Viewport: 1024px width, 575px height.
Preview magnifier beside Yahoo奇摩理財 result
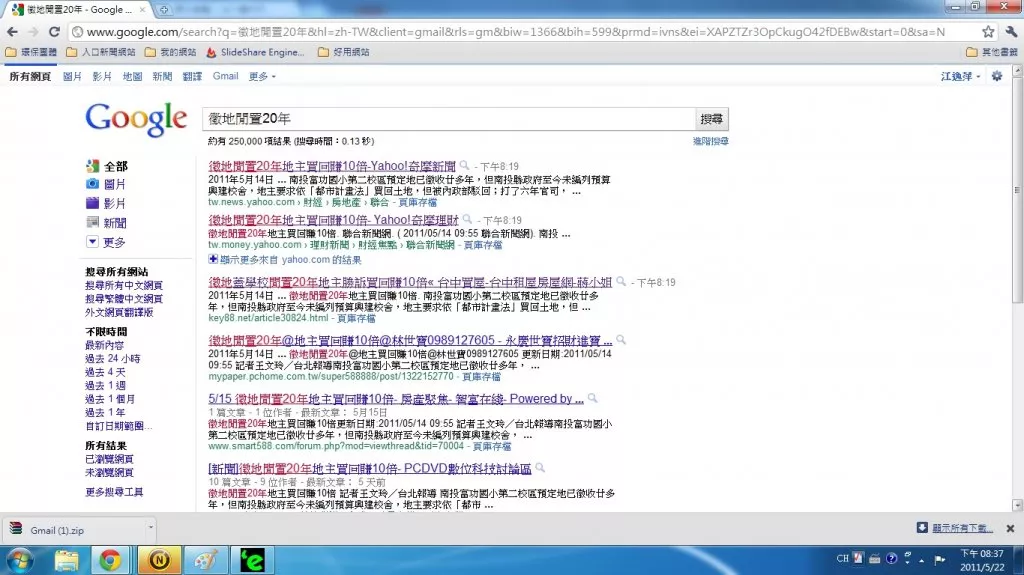click(467, 220)
